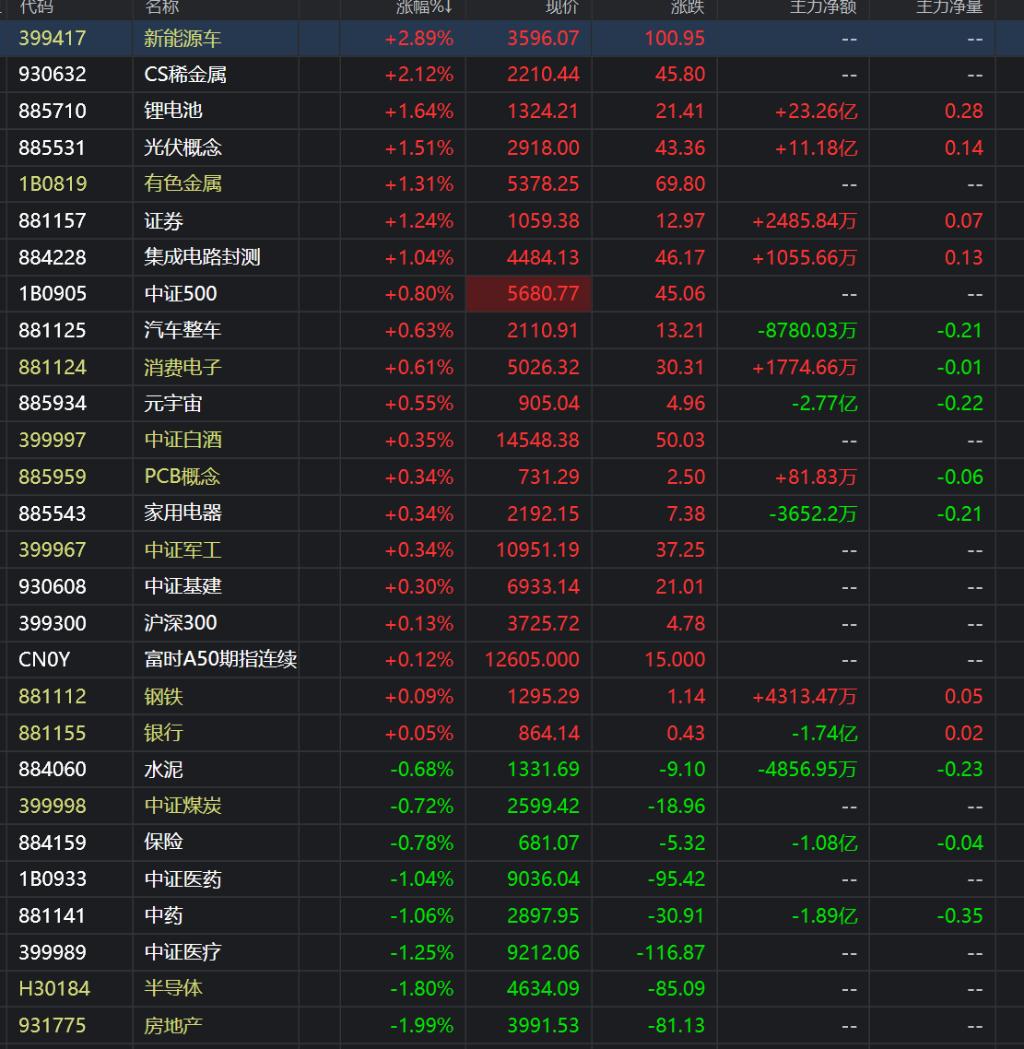Select the 新能源车 row
1024x1049 pixels.
[183, 38]
